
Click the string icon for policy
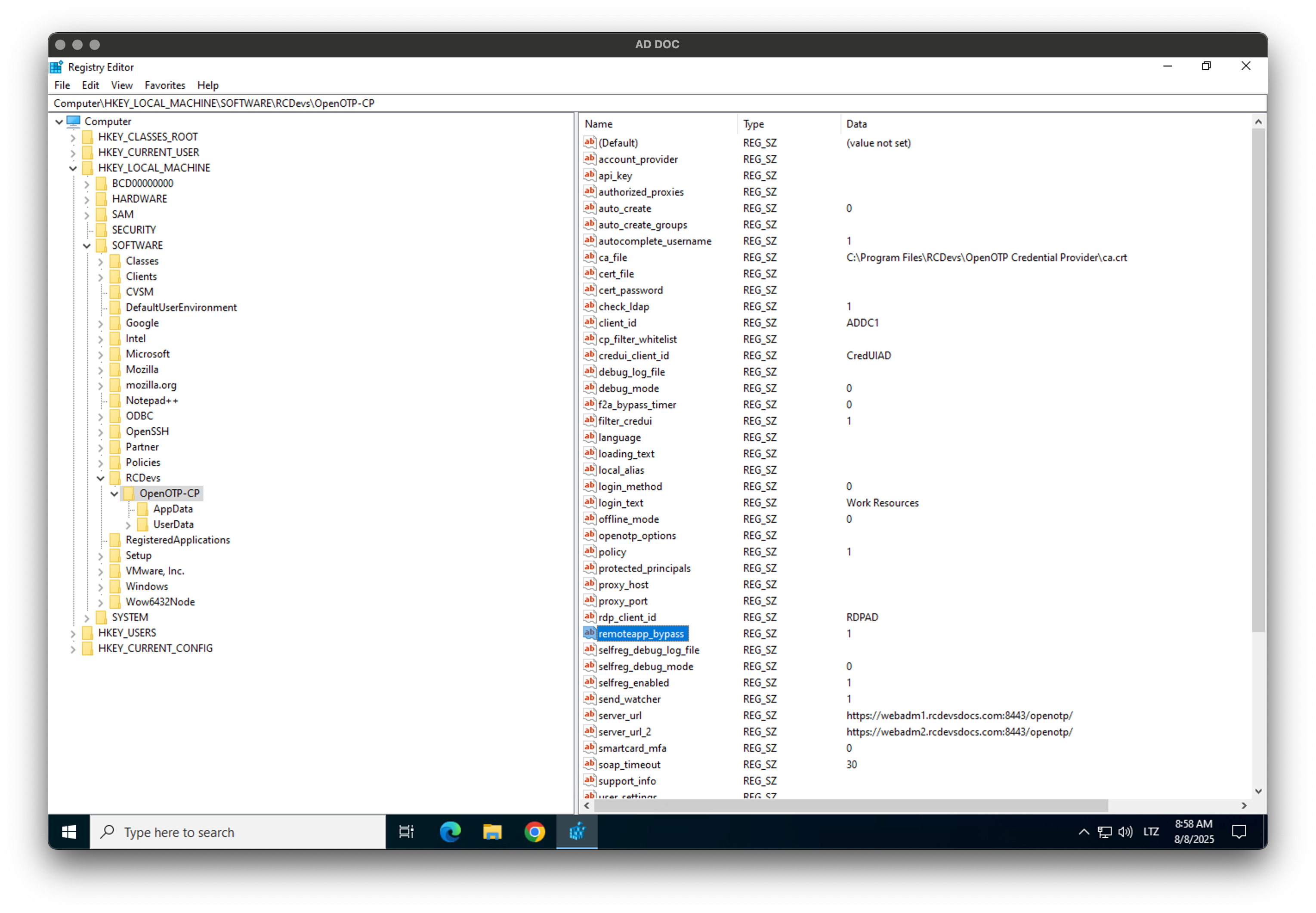pos(589,552)
